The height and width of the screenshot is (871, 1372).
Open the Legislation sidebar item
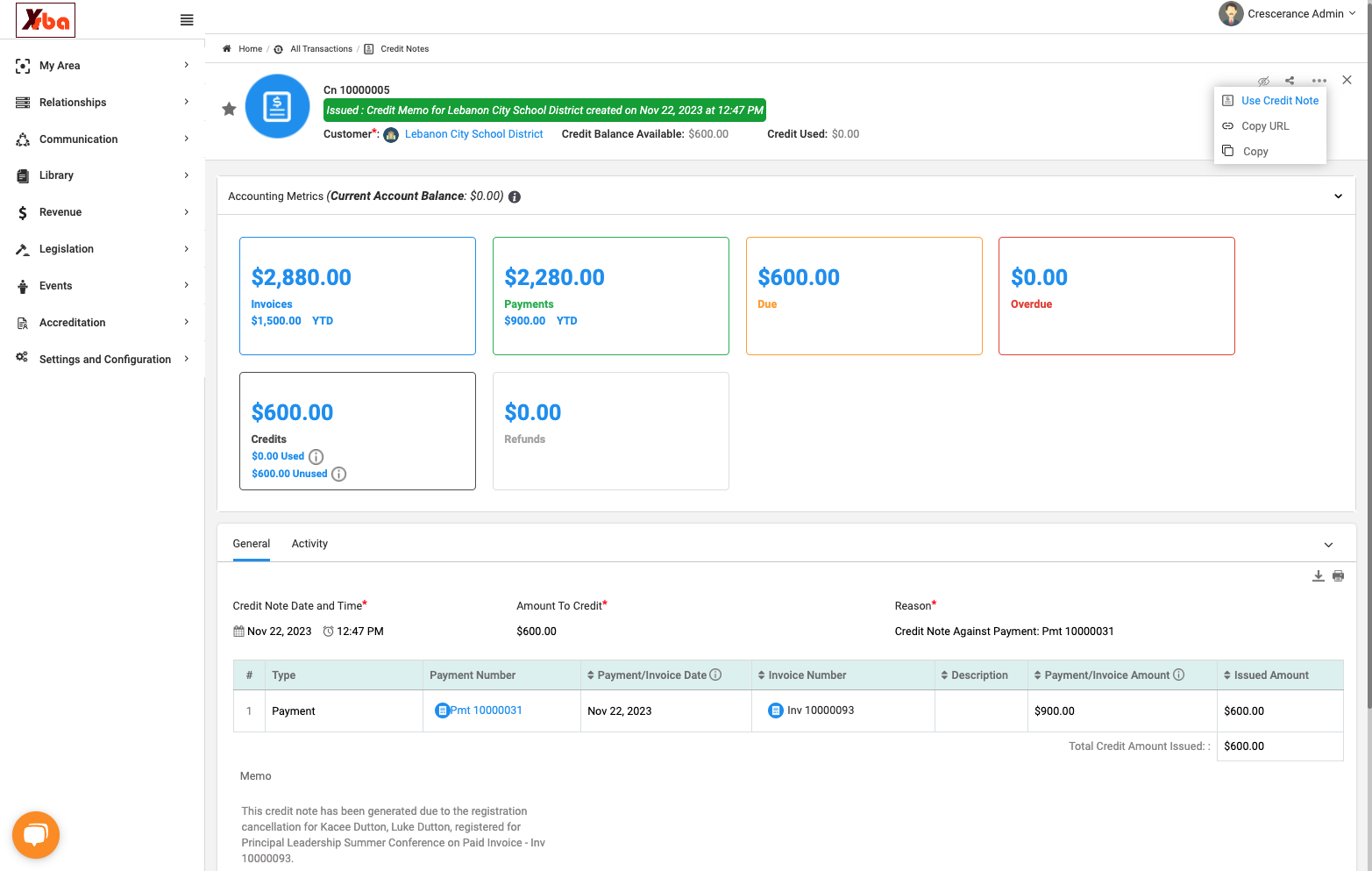click(103, 249)
